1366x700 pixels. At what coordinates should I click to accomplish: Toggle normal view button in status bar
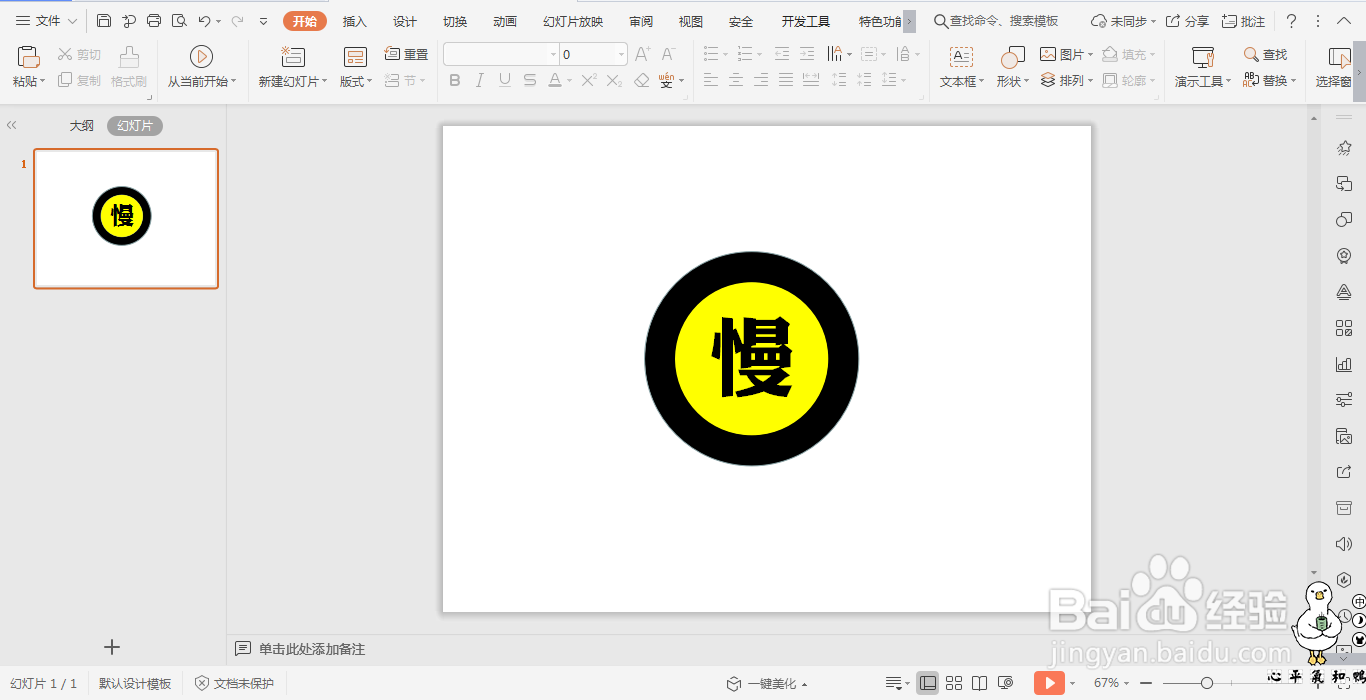point(928,683)
